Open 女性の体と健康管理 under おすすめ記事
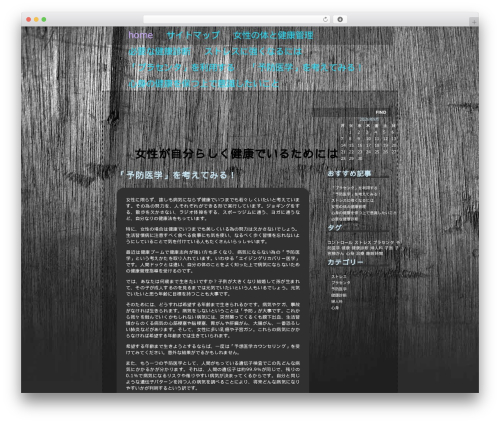500x423 pixels. coord(349,206)
